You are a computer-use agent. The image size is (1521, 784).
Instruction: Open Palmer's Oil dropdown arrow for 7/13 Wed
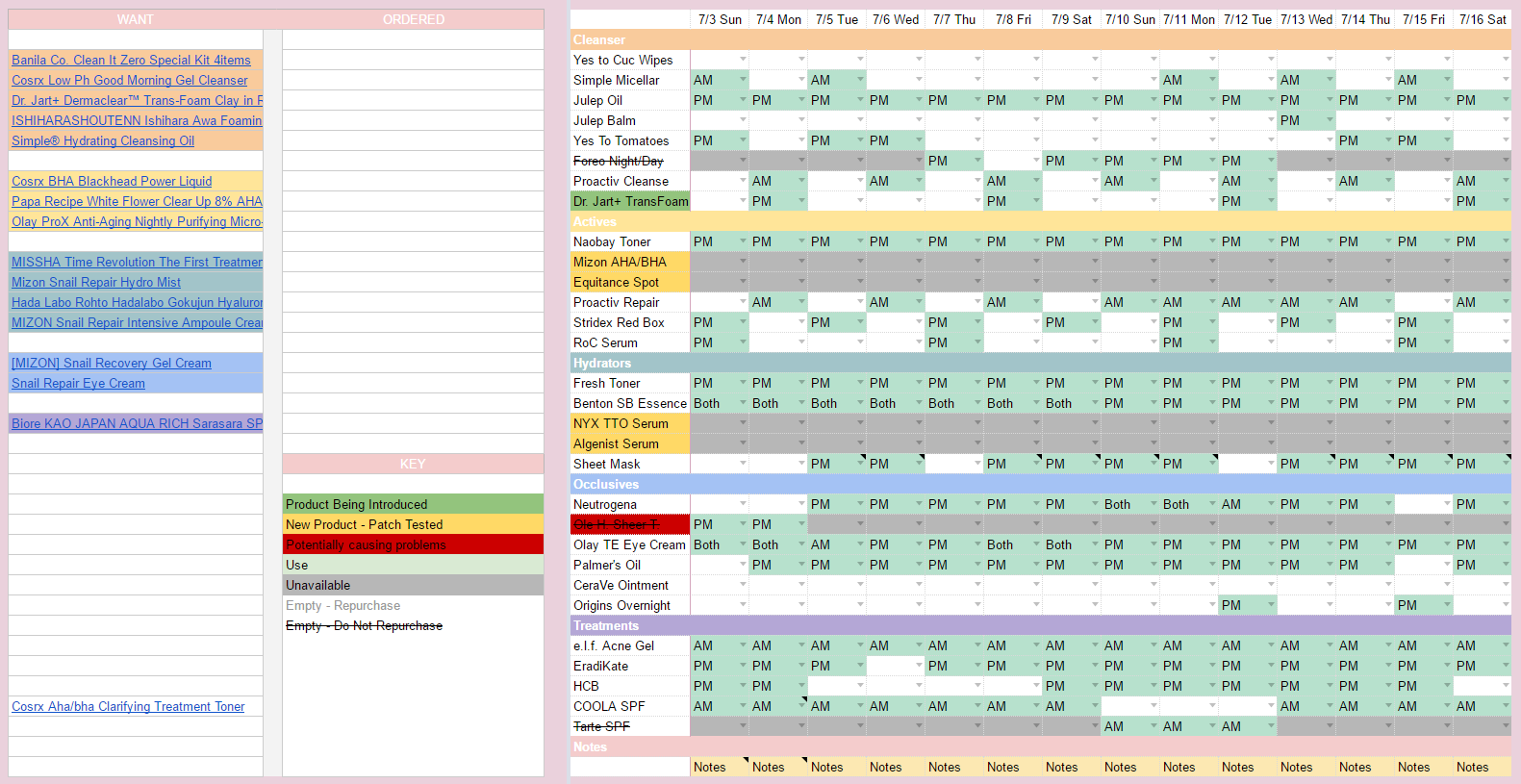(1330, 565)
